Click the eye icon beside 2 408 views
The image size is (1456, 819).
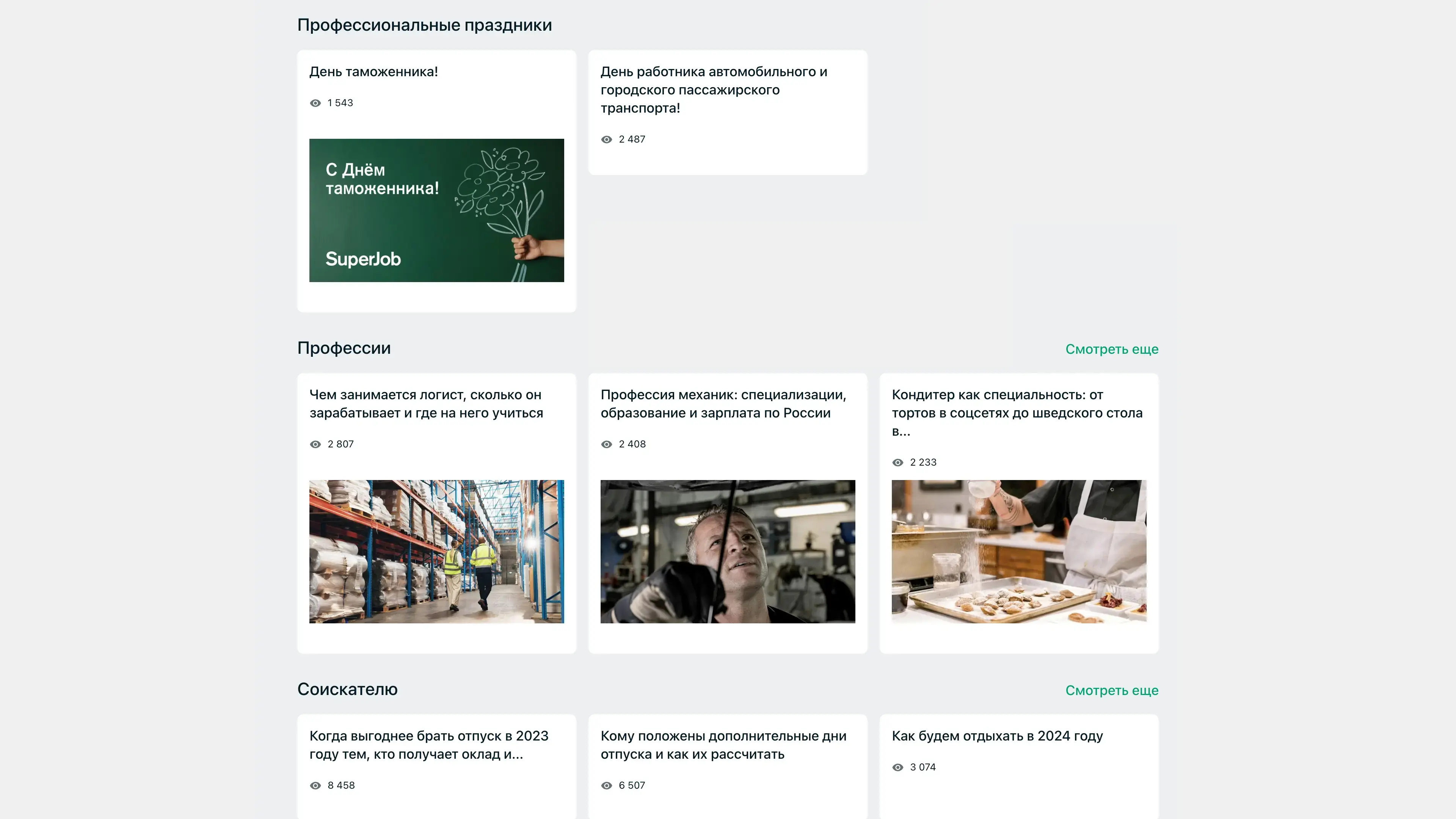point(607,444)
